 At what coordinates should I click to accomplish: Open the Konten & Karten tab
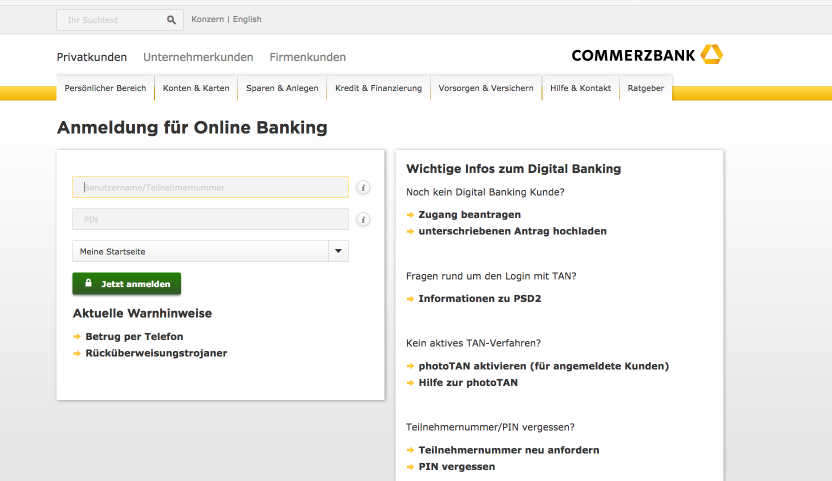click(x=196, y=88)
